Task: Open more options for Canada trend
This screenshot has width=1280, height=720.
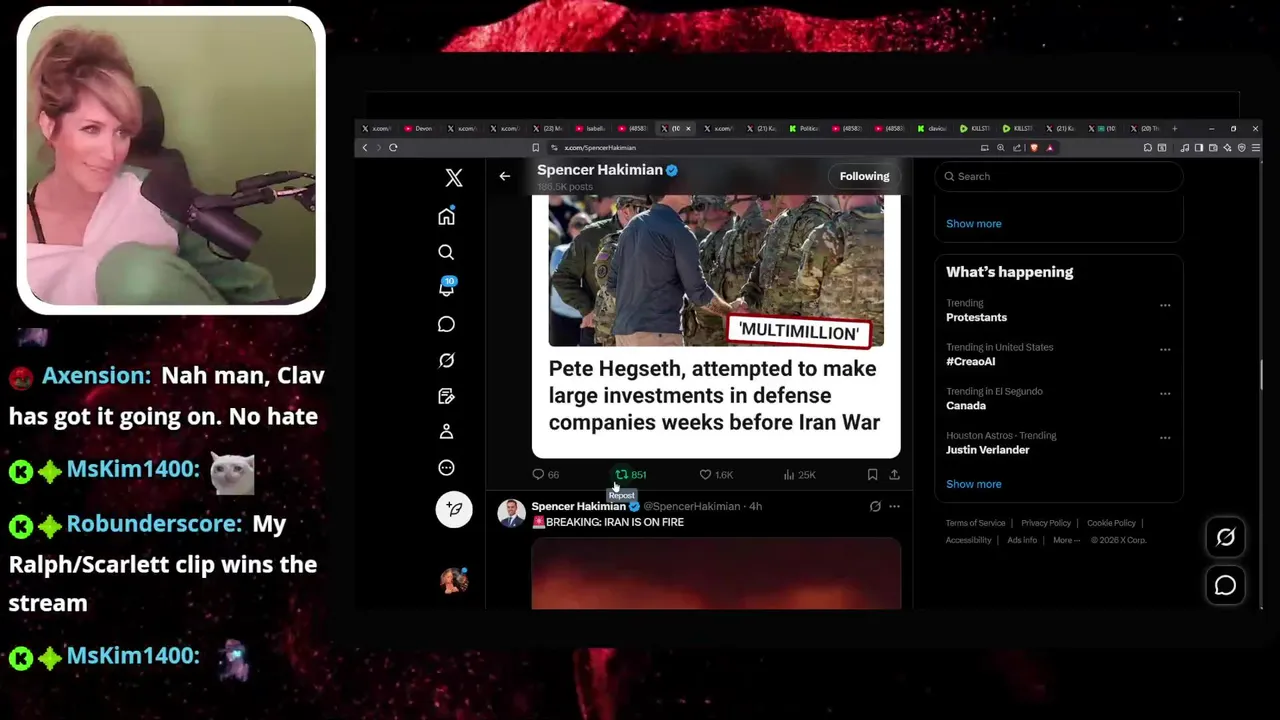Action: click(x=1165, y=393)
